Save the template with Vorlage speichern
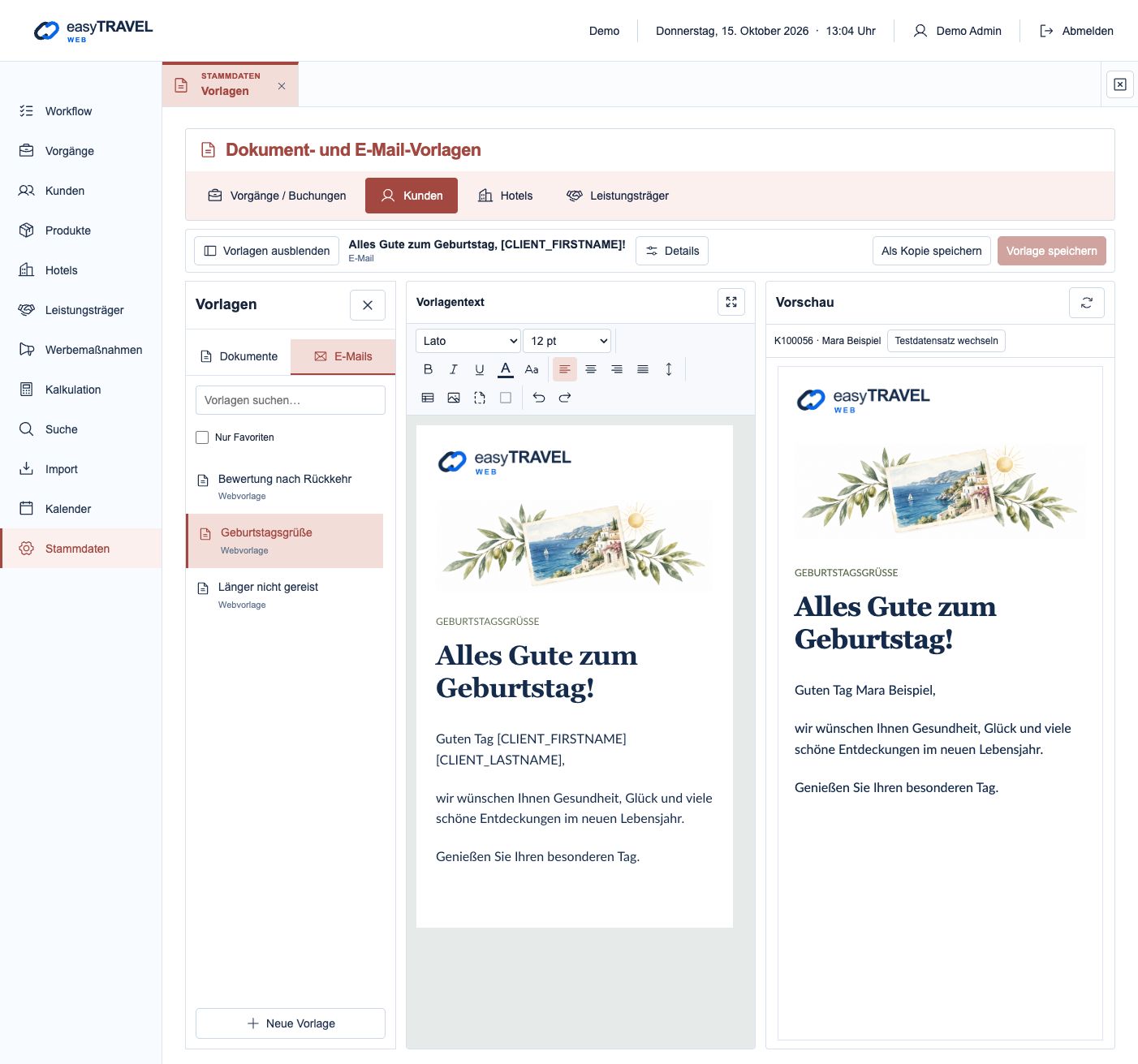Image resolution: width=1138 pixels, height=1064 pixels. pos(1052,251)
